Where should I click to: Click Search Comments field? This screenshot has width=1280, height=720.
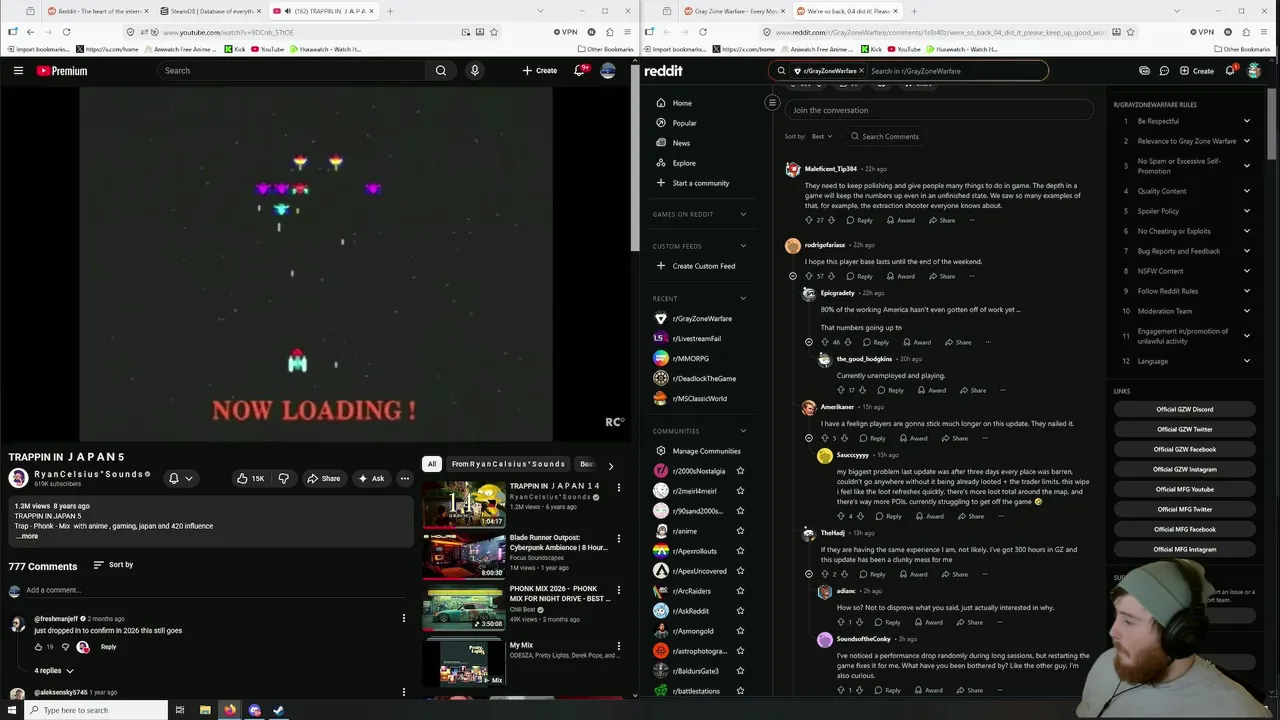tap(884, 136)
